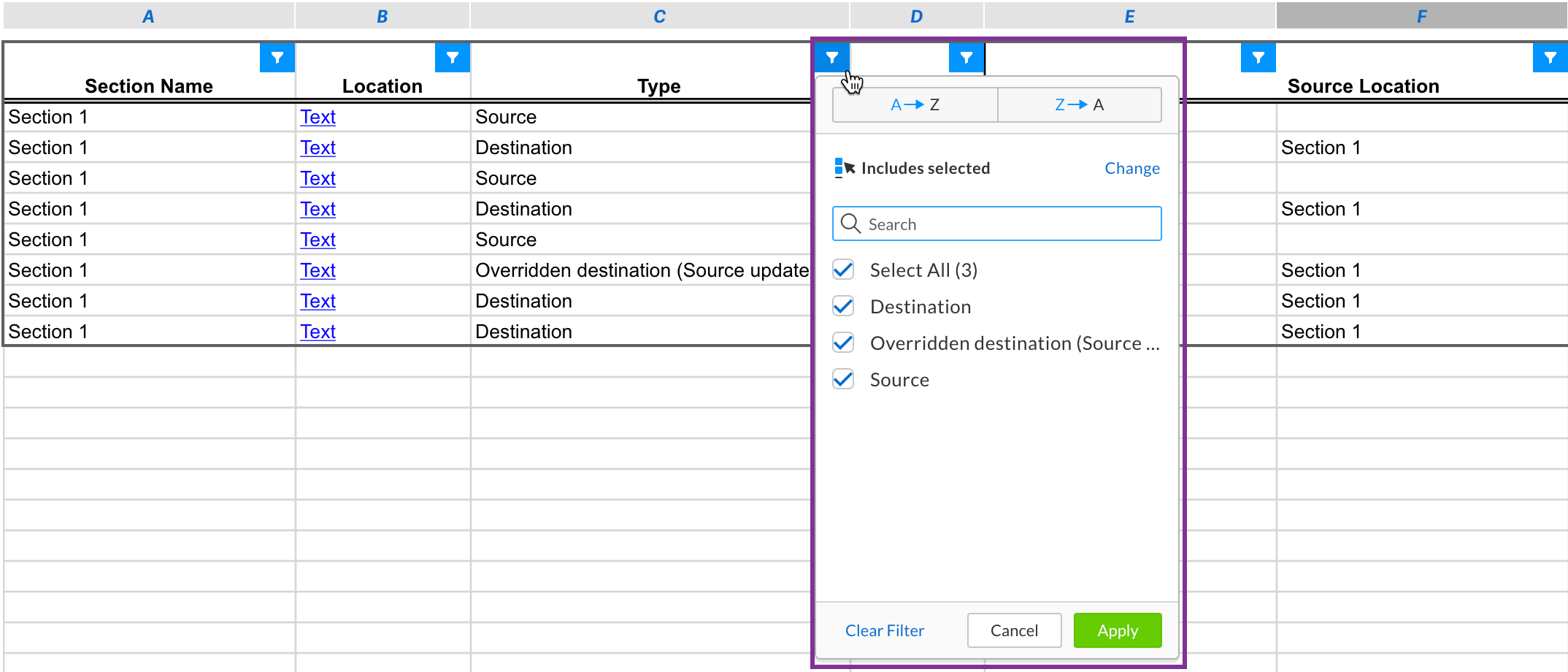Click the magnifying glass in the search box
Image resolution: width=1568 pixels, height=672 pixels.
pyautogui.click(x=850, y=224)
